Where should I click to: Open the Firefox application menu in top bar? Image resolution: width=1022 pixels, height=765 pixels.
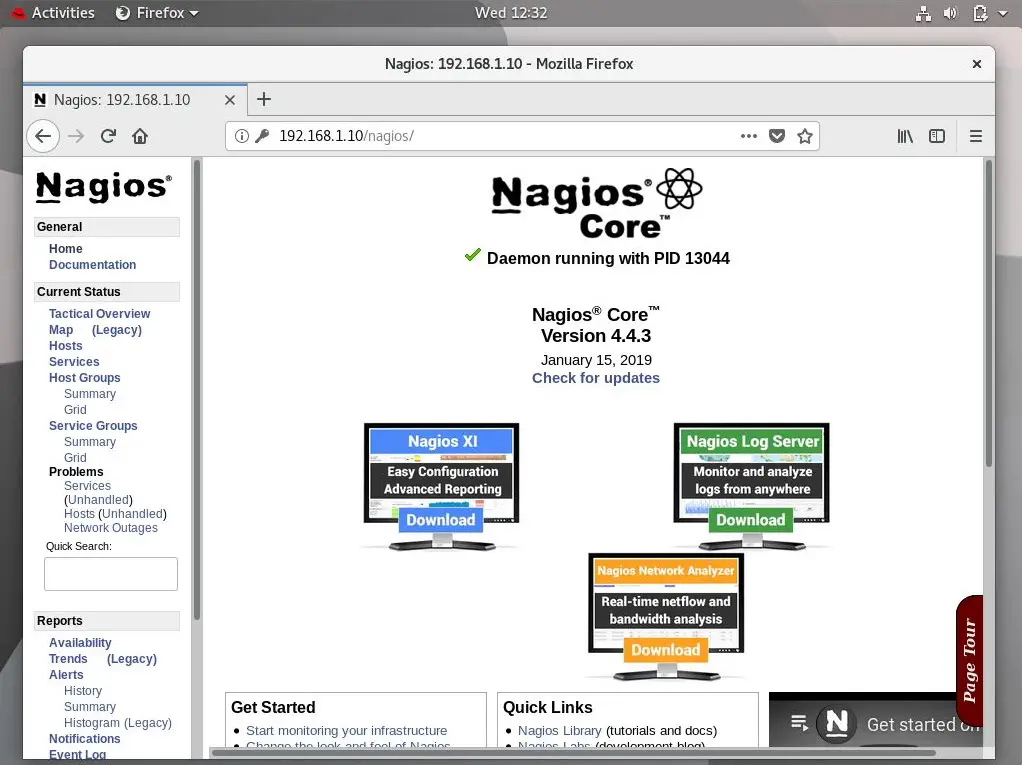click(157, 13)
